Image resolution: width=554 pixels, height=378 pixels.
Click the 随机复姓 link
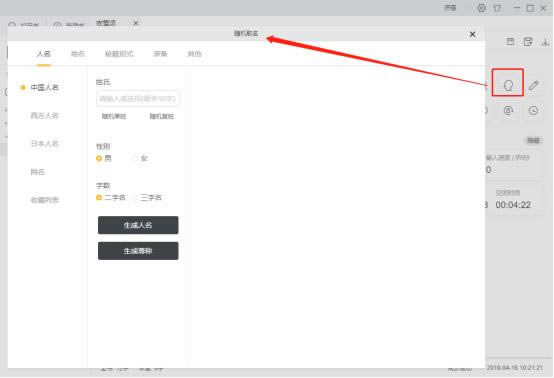coord(161,116)
